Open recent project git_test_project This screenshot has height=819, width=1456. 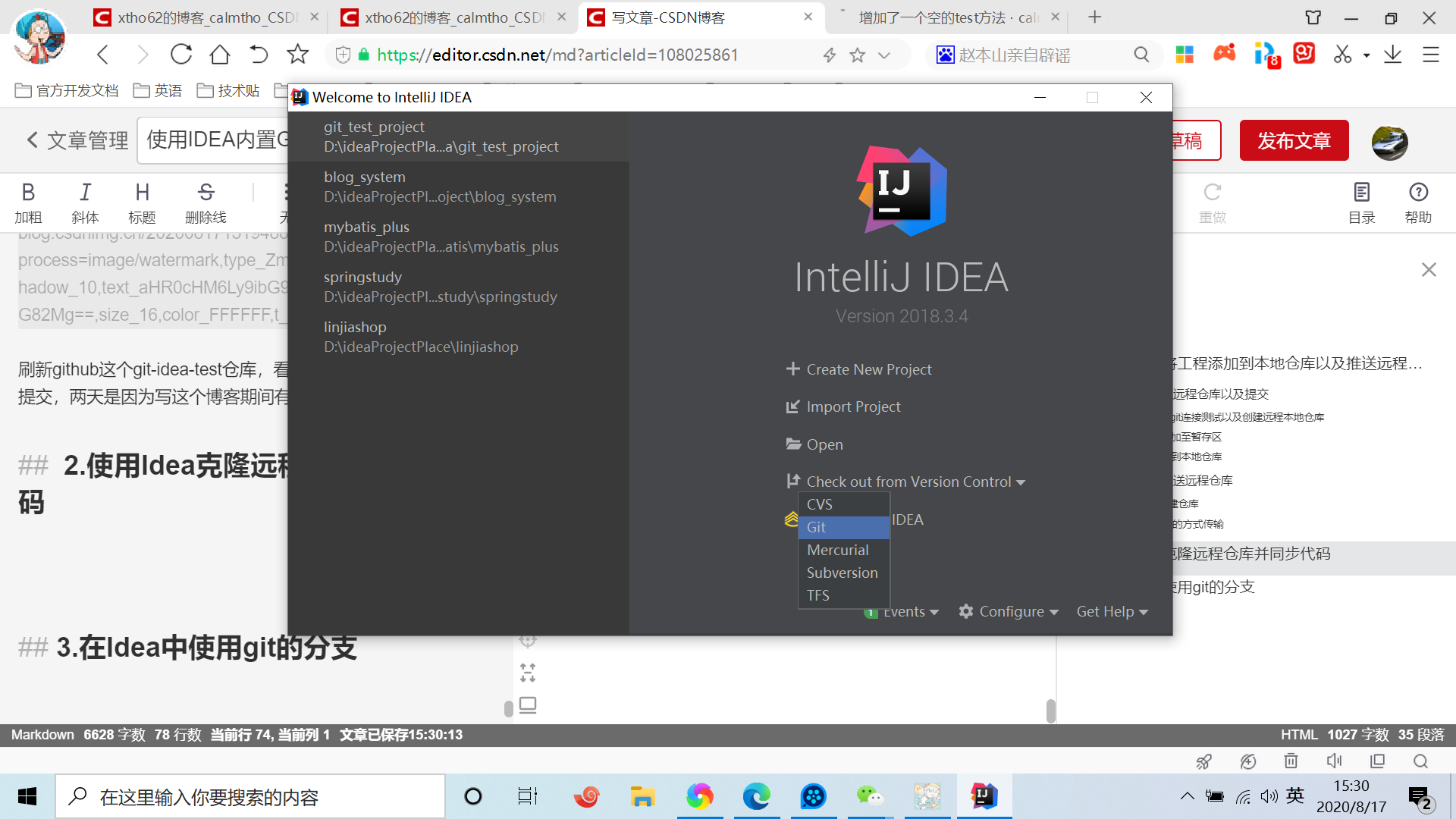coord(459,136)
